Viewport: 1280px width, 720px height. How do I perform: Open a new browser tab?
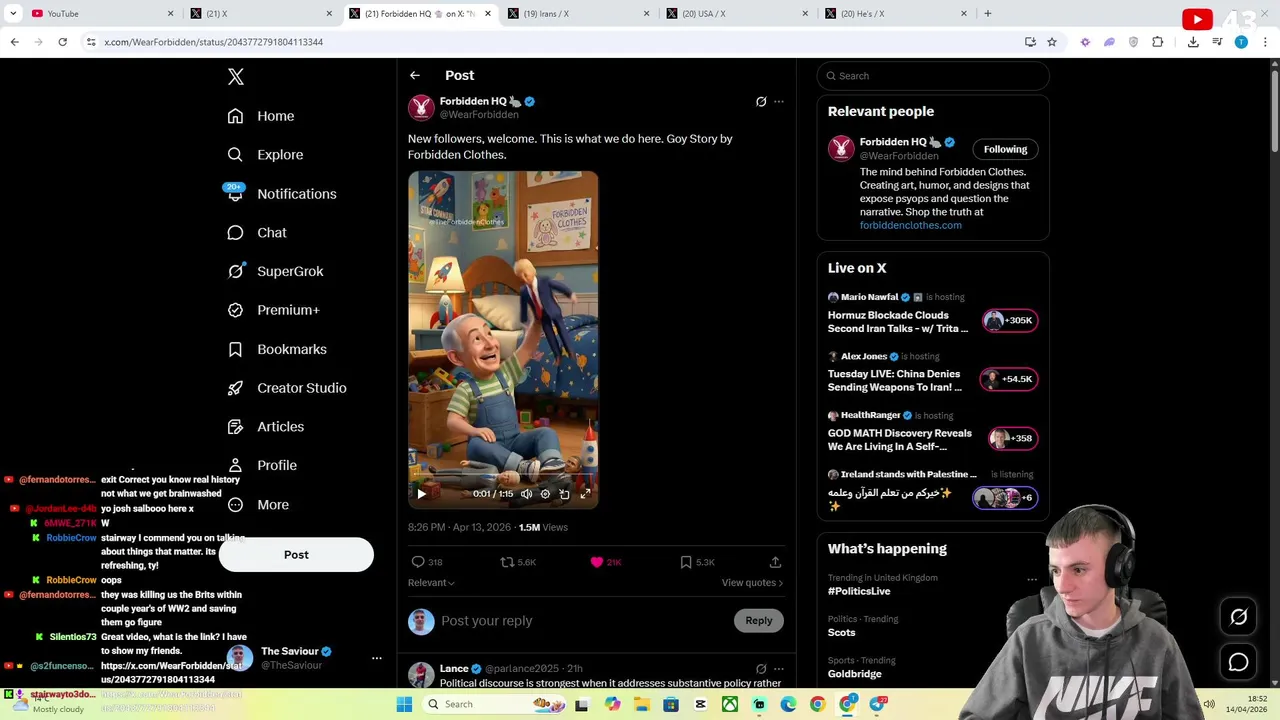click(x=987, y=13)
